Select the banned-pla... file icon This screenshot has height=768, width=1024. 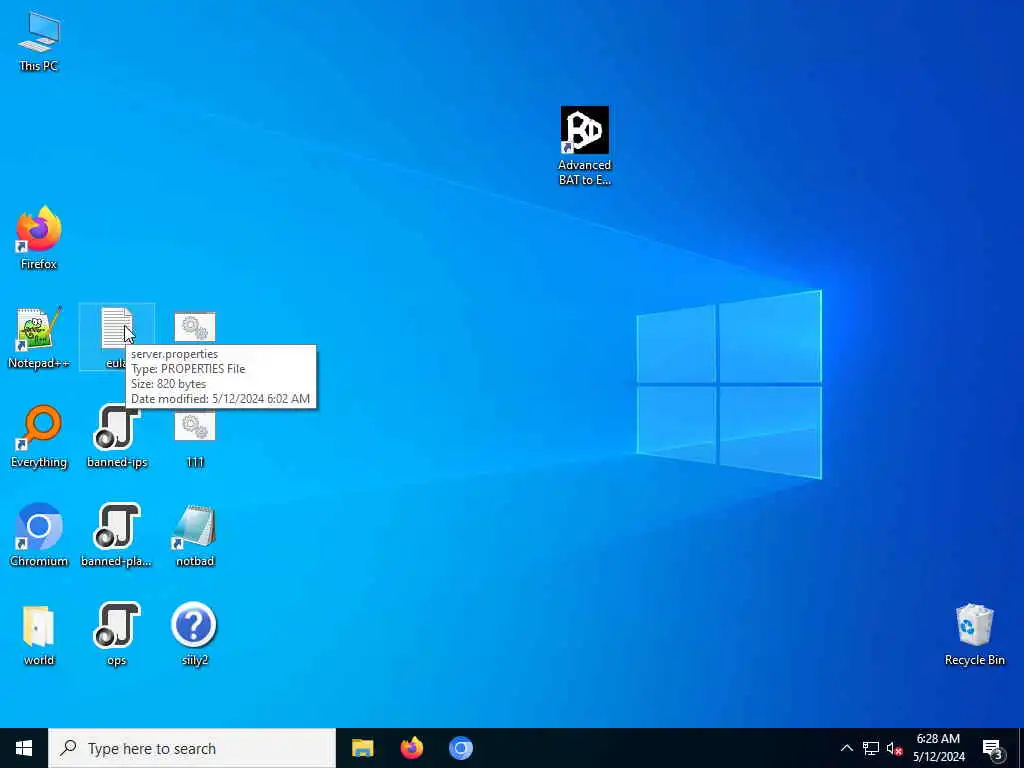pos(116,536)
